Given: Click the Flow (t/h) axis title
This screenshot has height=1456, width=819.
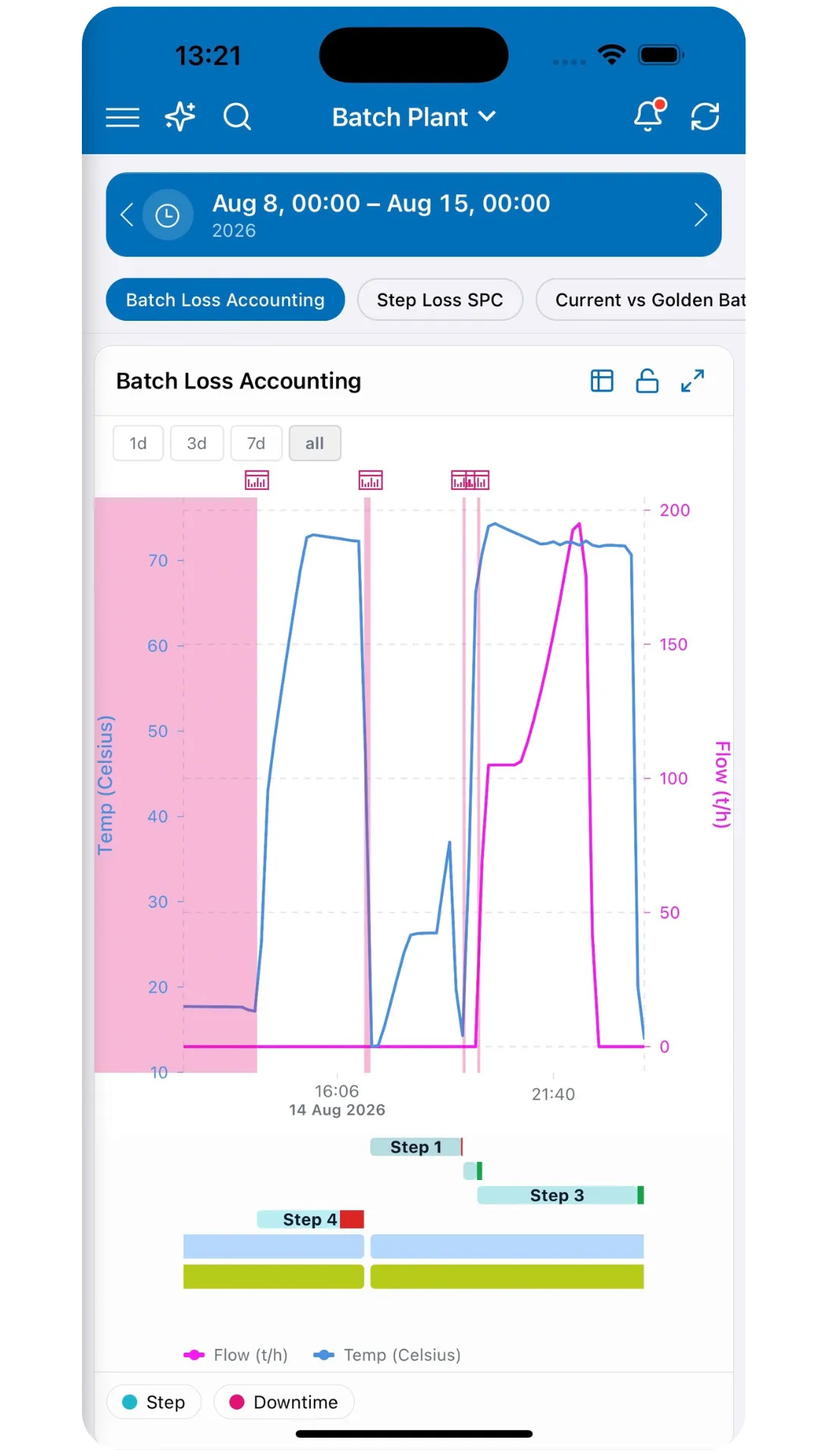Looking at the screenshot, I should tap(722, 784).
